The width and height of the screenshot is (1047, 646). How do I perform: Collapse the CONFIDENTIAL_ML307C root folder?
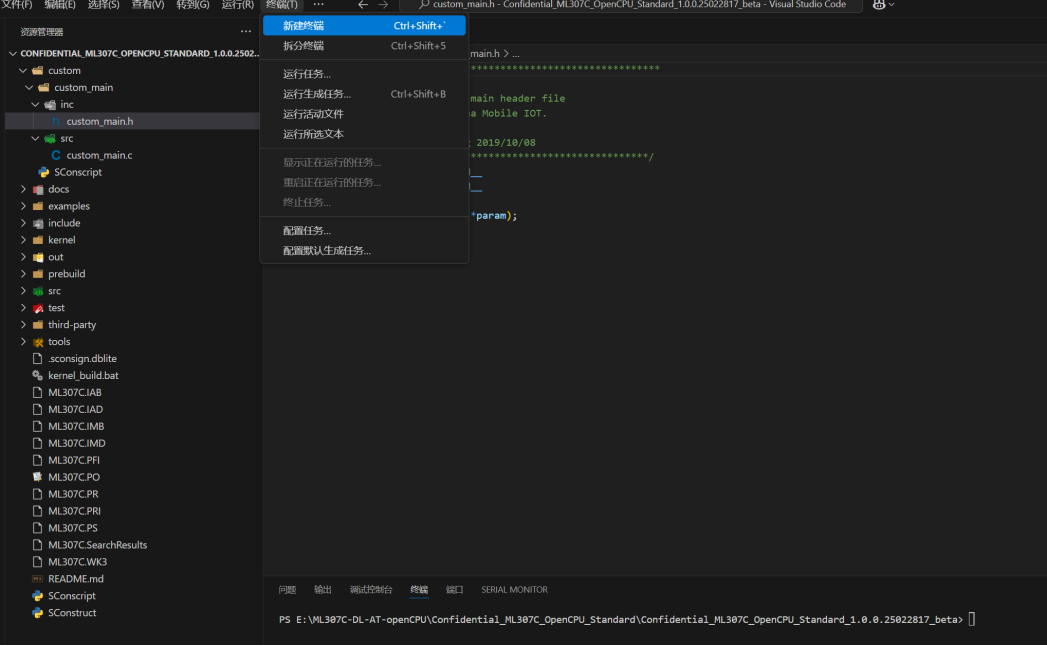click(13, 53)
